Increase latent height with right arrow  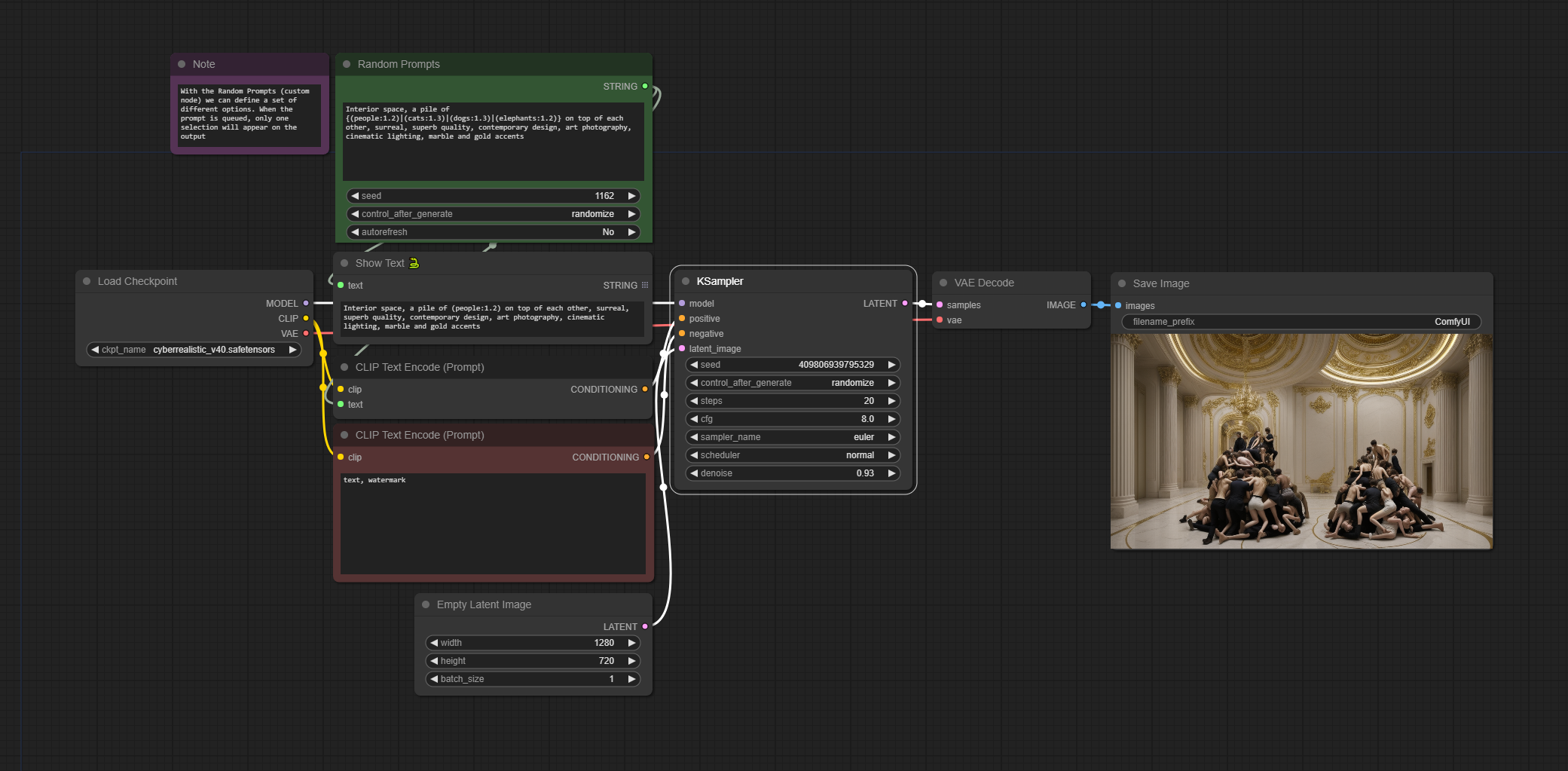(x=632, y=661)
